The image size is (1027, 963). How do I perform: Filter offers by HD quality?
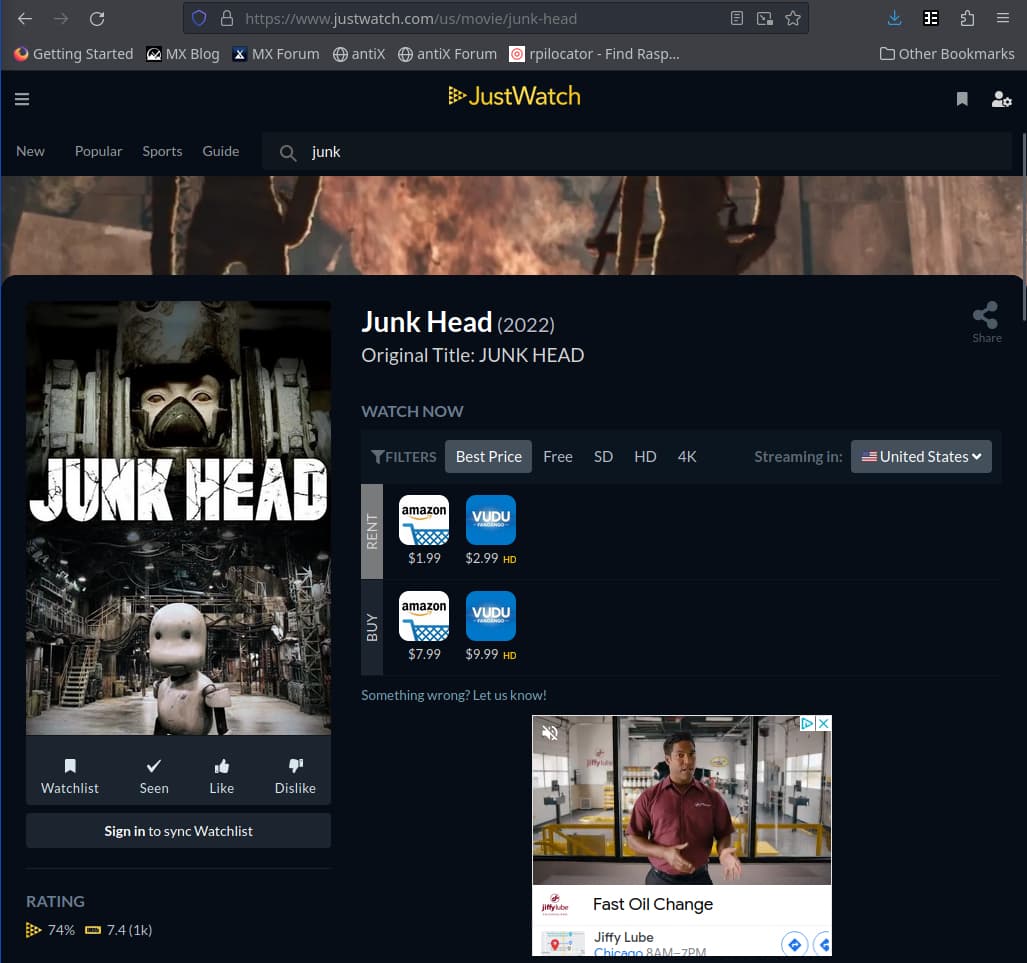(645, 457)
